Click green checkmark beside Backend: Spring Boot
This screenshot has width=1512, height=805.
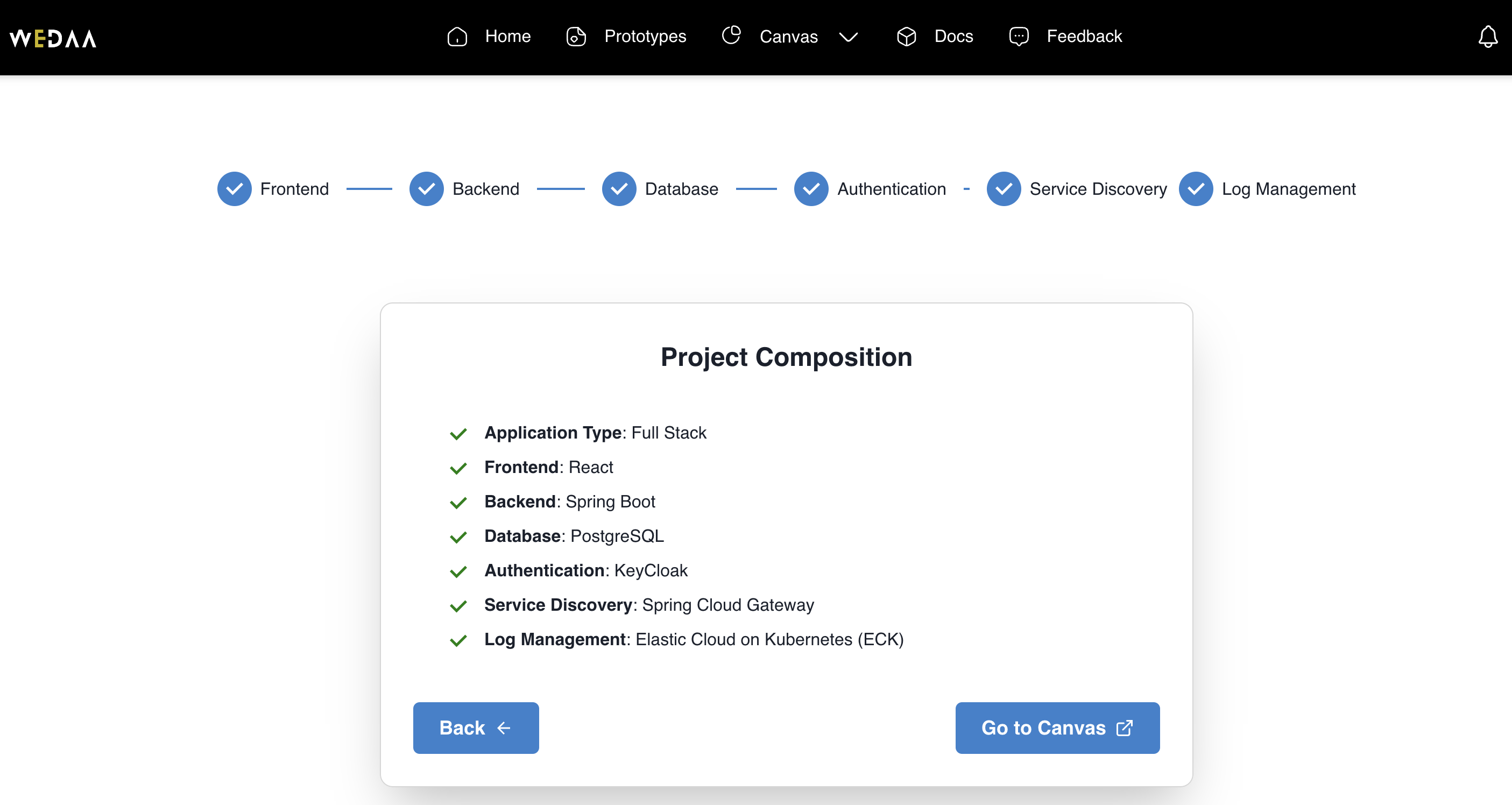click(458, 503)
